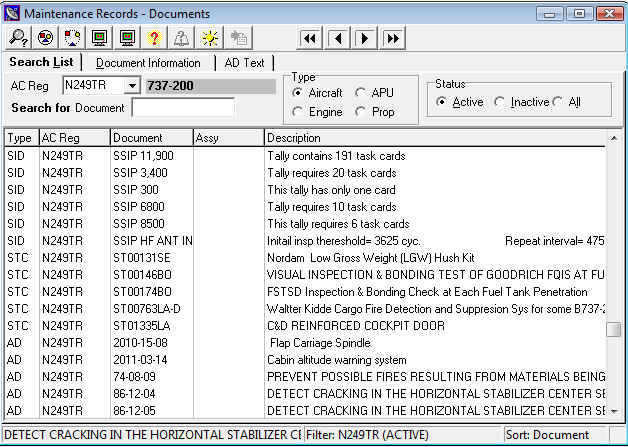Screen dimensions: 628x447
Task: Click the grayed copy-paste toolbar icon
Action: [239, 38]
